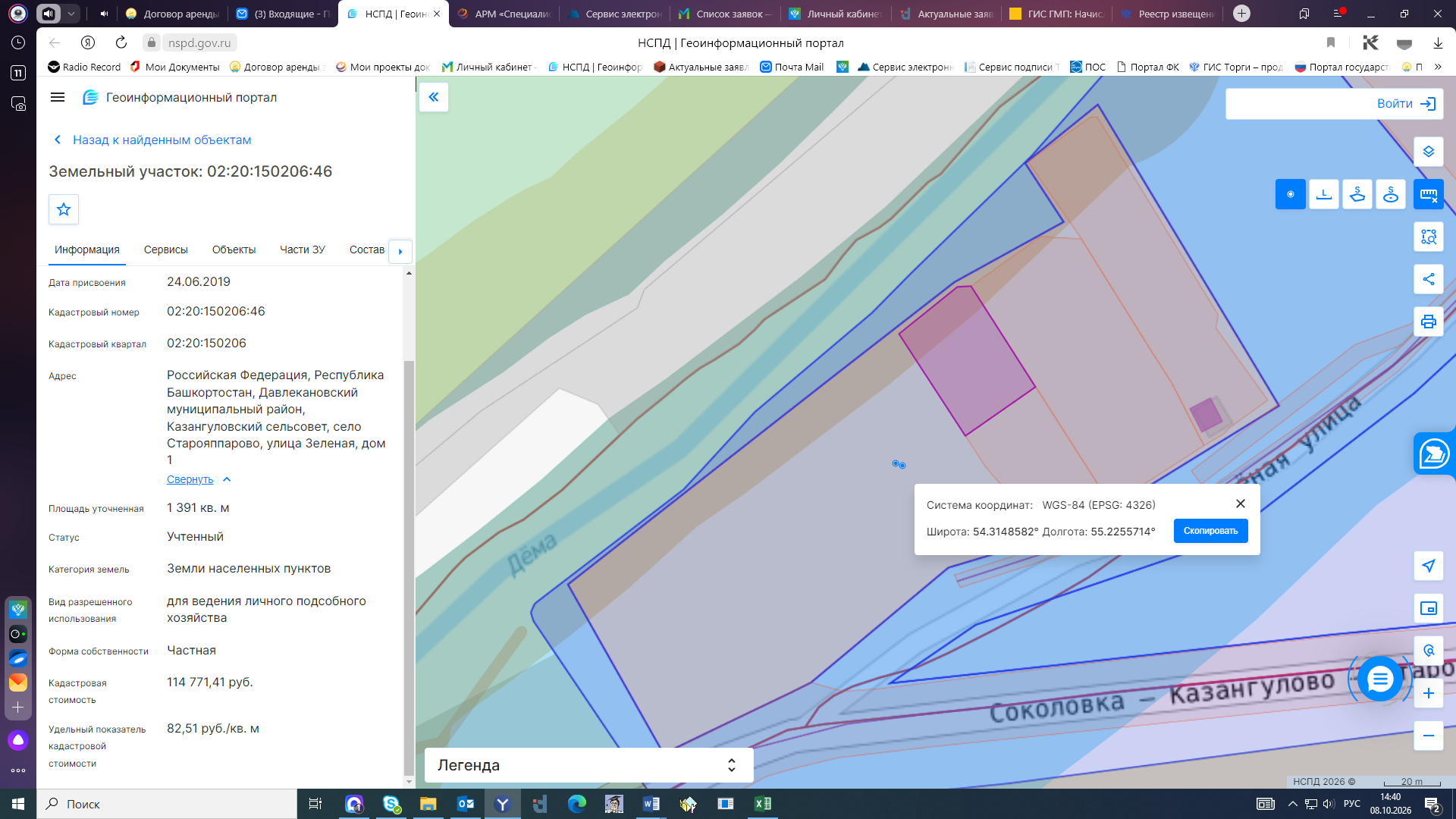Image resolution: width=1456 pixels, height=819 pixels.
Task: Open the side assistant panel button
Action: click(x=1434, y=453)
